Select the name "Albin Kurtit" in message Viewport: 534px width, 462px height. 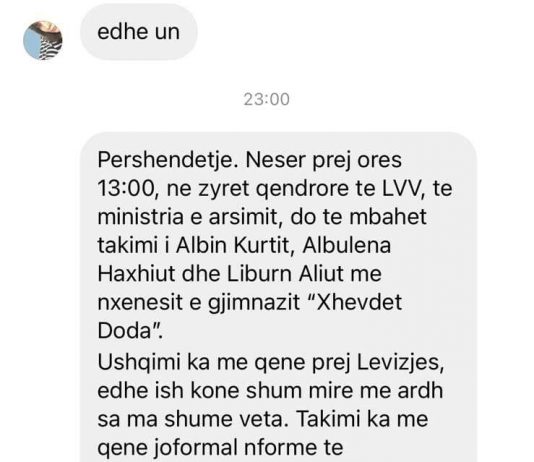[232, 245]
